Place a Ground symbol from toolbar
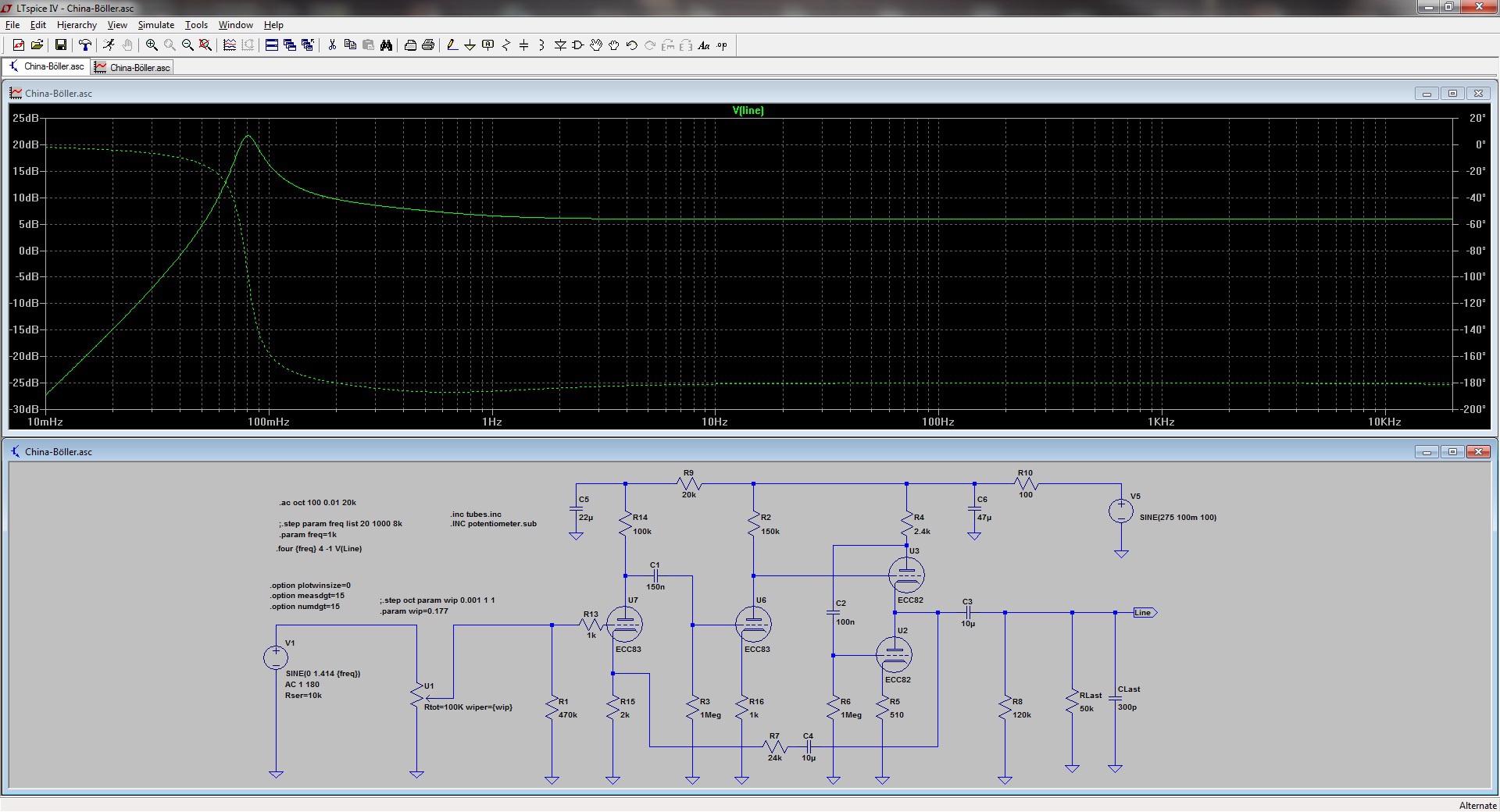This screenshot has width=1500, height=812. (470, 45)
